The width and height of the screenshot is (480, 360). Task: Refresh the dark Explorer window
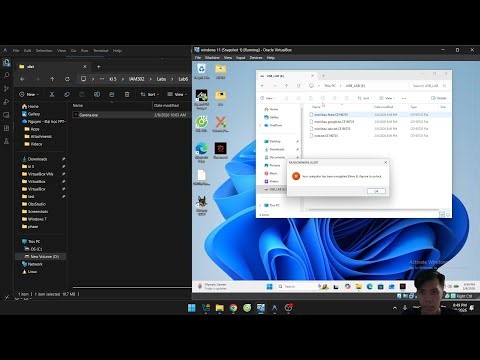coord(67,79)
